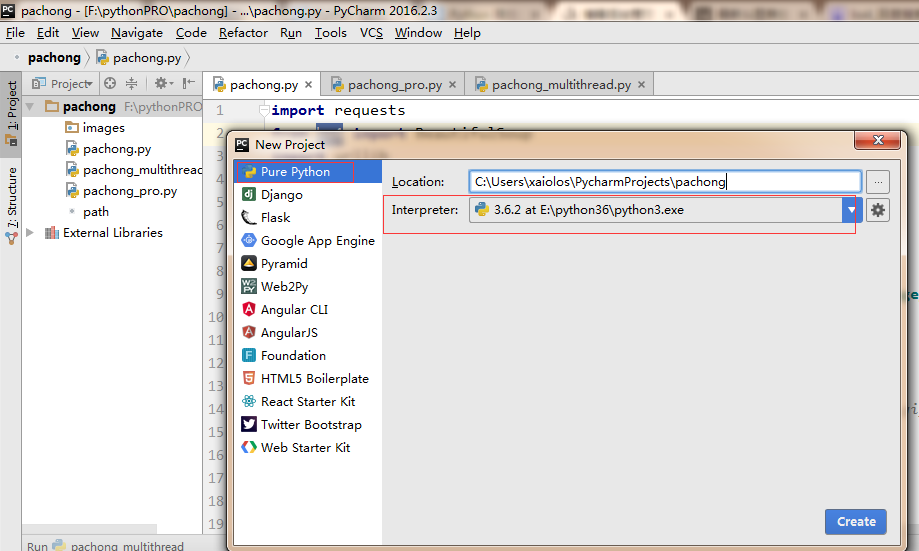919x551 pixels.
Task: Click Run tool window label at bottom
Action: pos(37,546)
